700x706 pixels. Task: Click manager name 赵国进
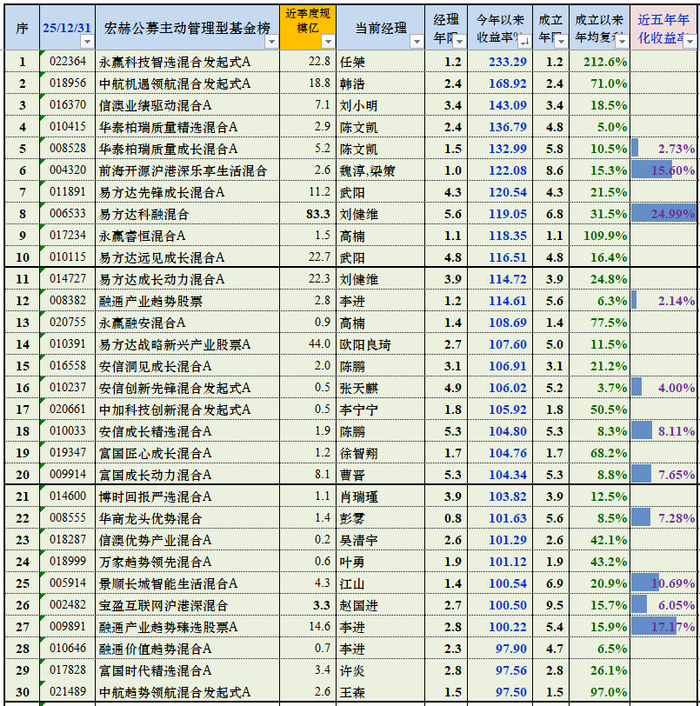tap(358, 605)
